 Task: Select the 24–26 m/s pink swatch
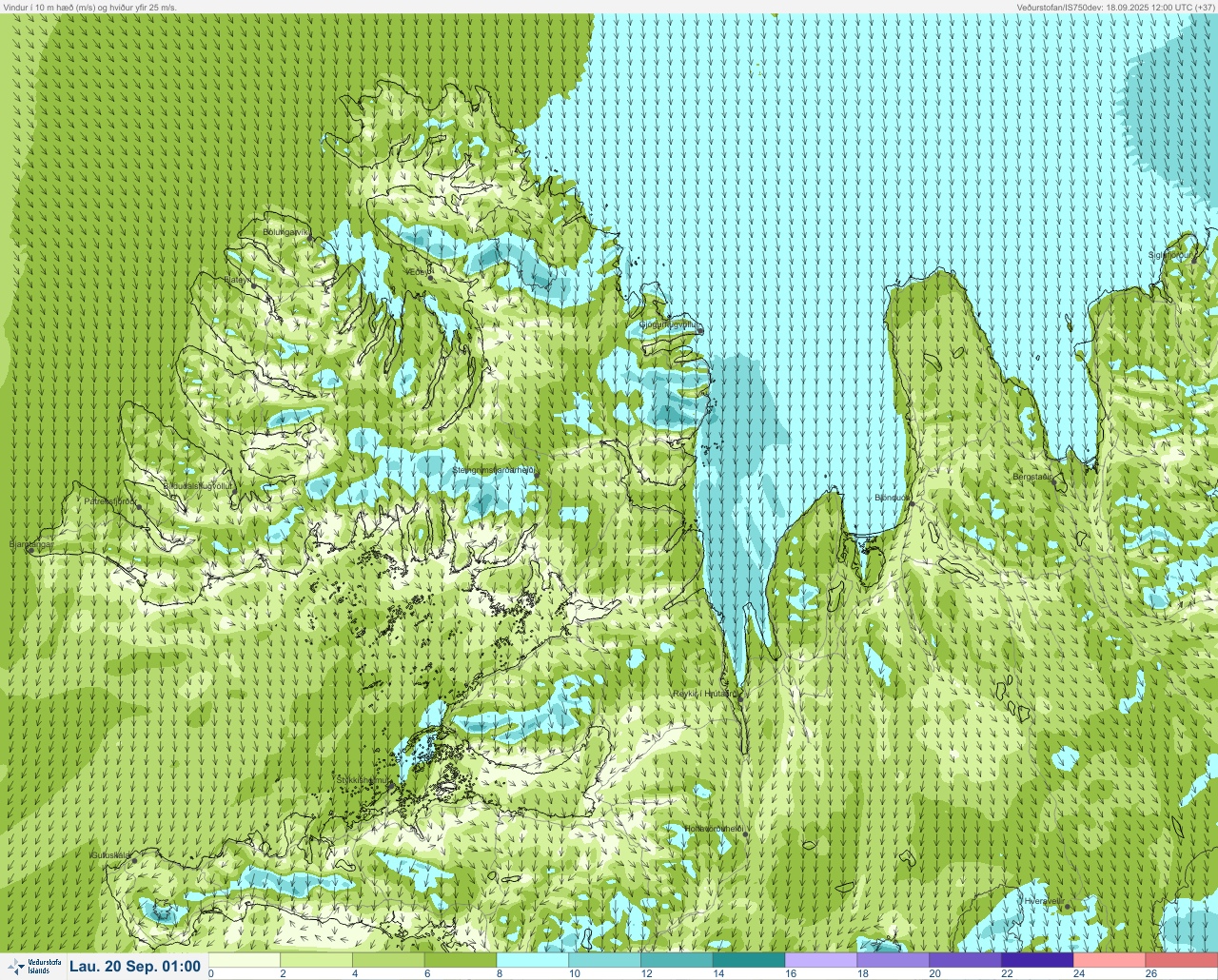tap(1110, 960)
